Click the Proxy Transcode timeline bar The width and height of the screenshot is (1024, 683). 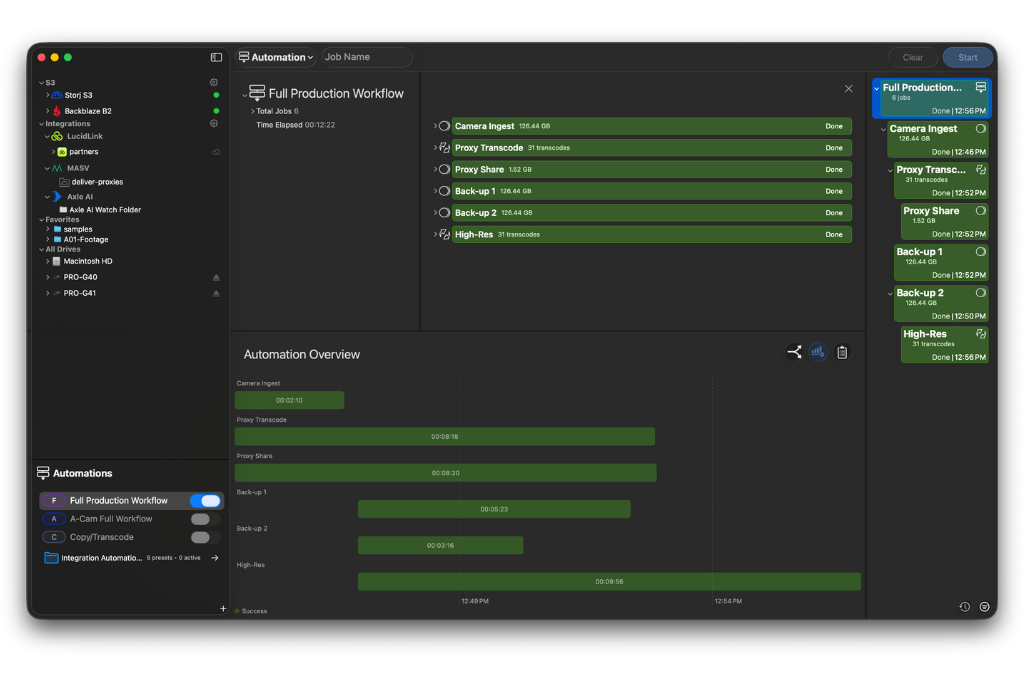[x=444, y=437]
